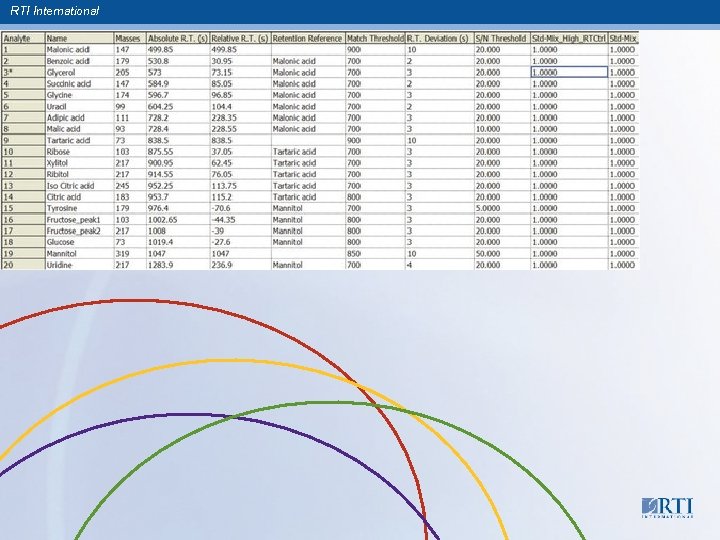Select Retention Reference cell in Benzoic acid row
This screenshot has height=540, width=720.
pos(308,61)
